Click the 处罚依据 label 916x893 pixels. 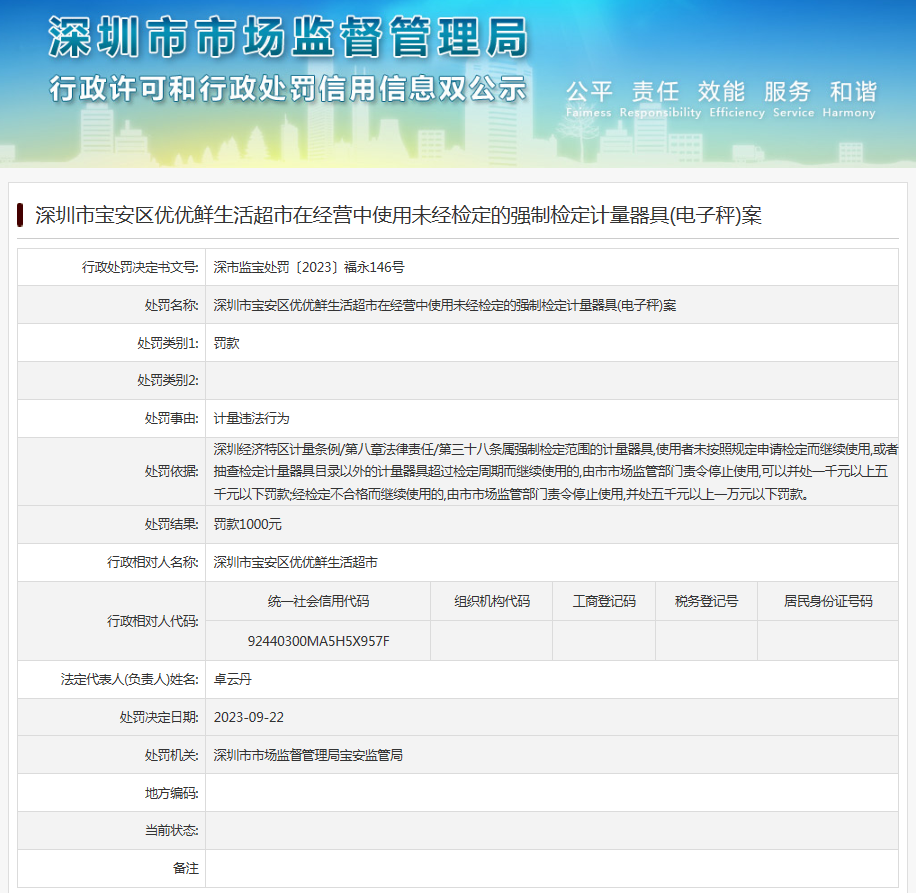[172, 471]
